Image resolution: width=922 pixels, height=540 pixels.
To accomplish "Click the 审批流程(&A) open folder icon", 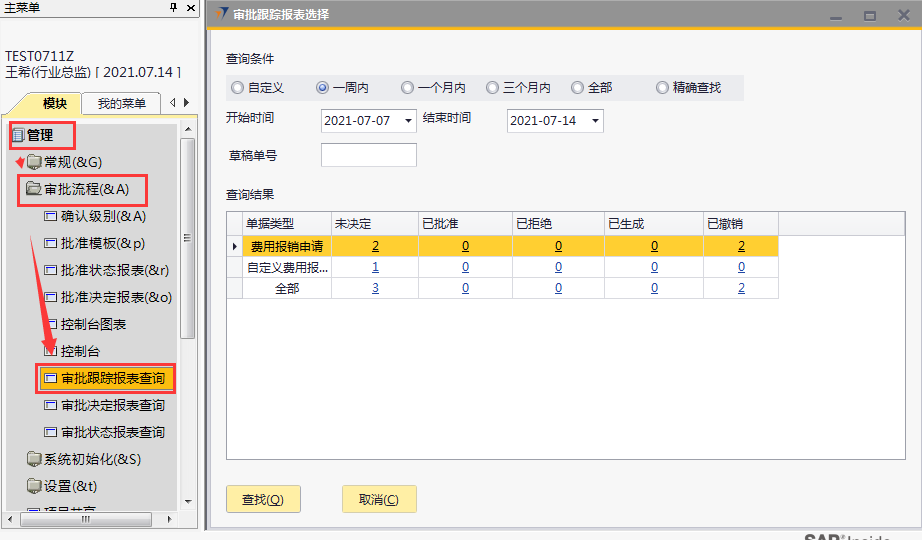I will click(34, 189).
